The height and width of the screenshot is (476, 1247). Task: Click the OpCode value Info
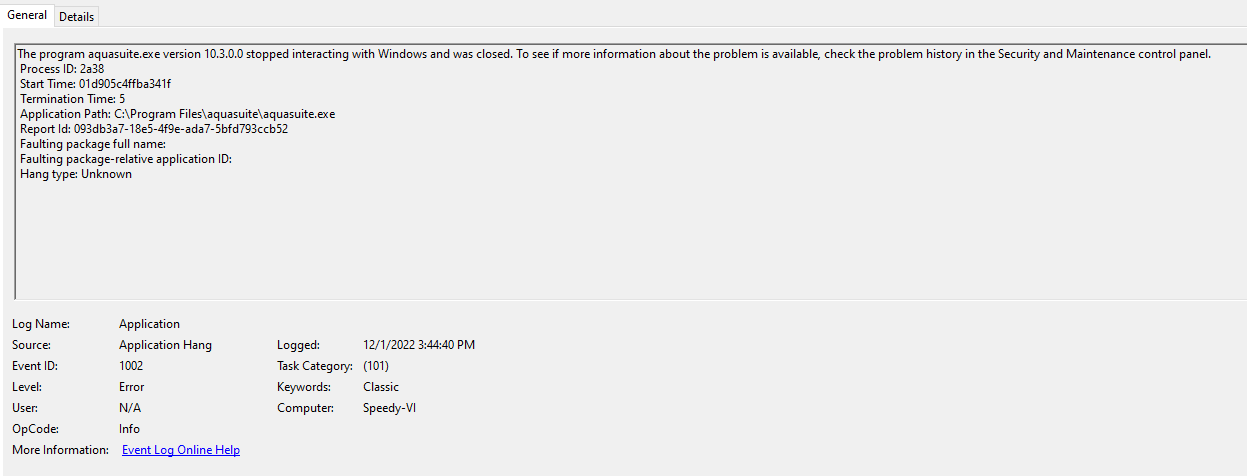pyautogui.click(x=129, y=429)
